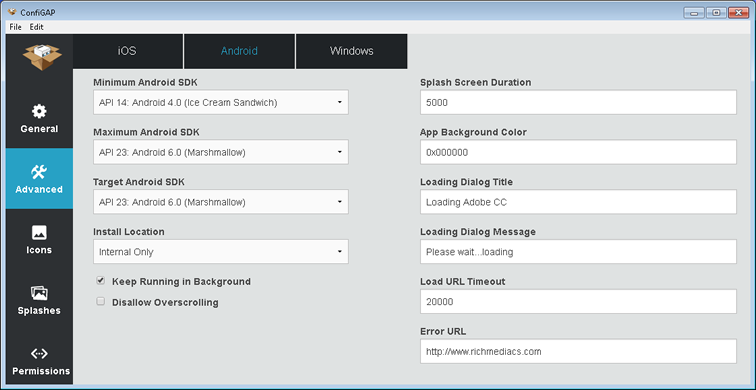Screen dimensions: 756x390
Task: Expand the Minimum Android SDK dropdown
Action: click(x=221, y=102)
